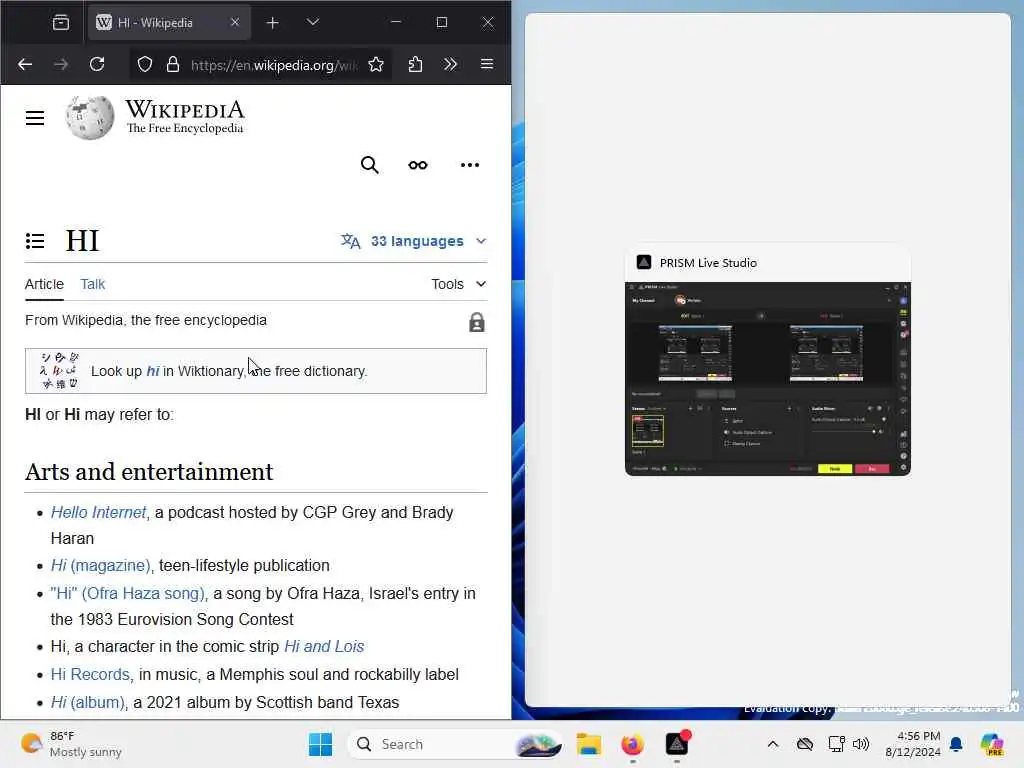Click the page protection lock icon
Viewport: 1024px width, 768px height.
click(x=477, y=322)
